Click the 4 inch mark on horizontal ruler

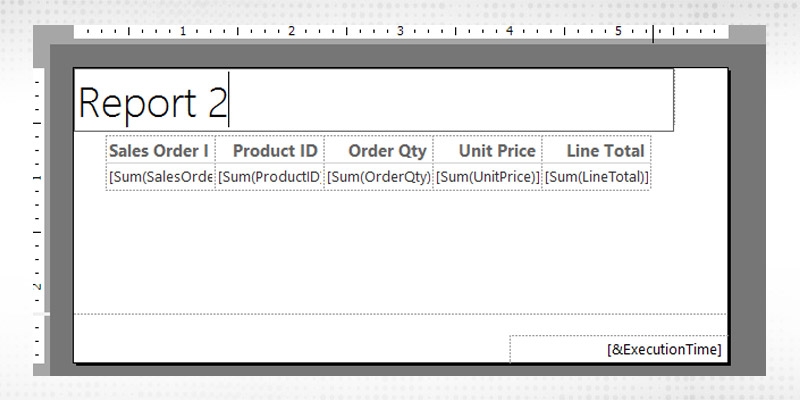click(509, 31)
